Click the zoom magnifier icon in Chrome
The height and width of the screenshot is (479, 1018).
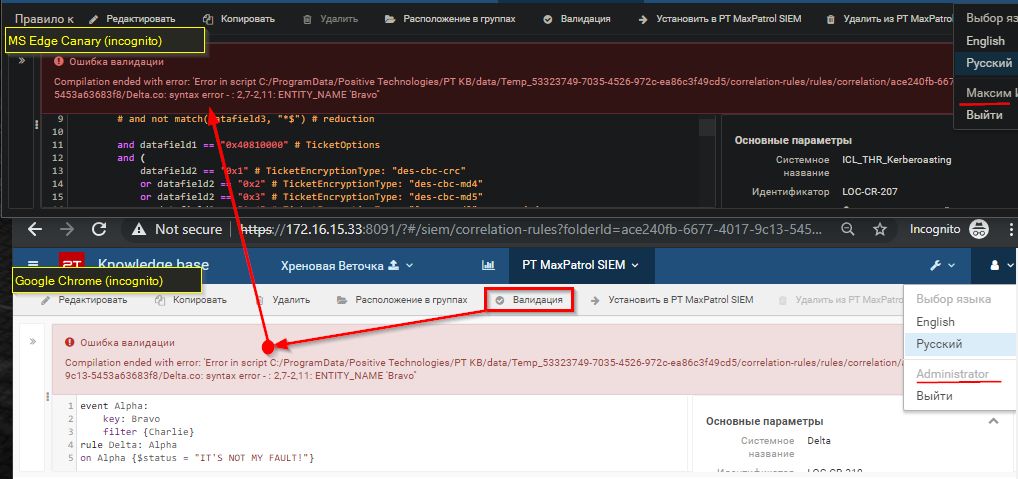848,229
